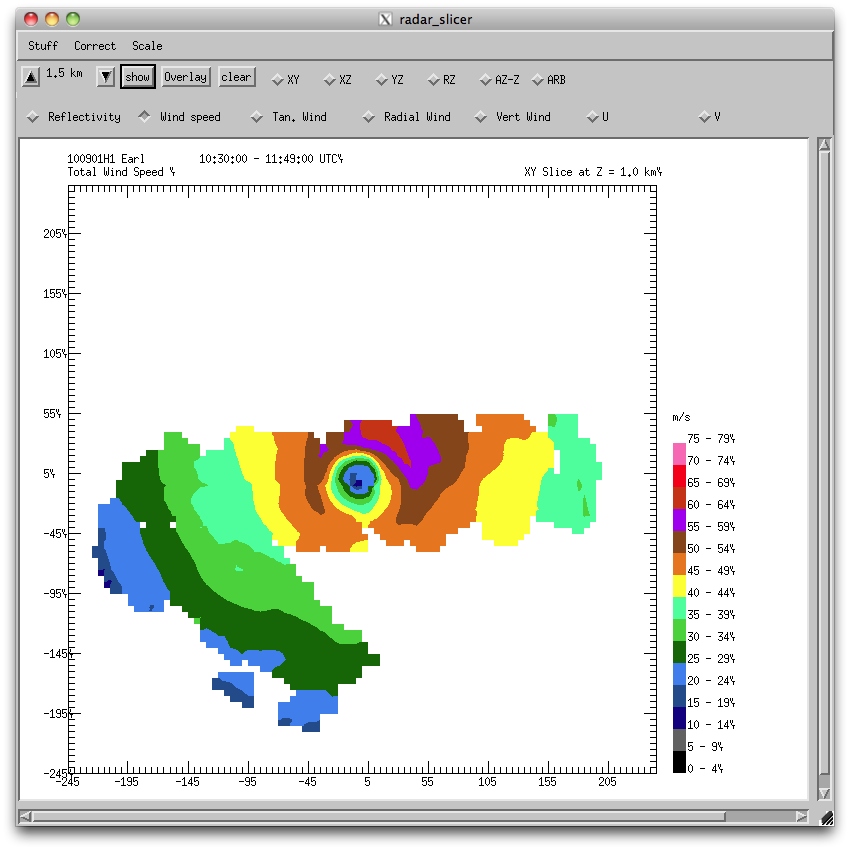
Task: Click the brown 50 - 54 legend swatch
Action: 679,542
